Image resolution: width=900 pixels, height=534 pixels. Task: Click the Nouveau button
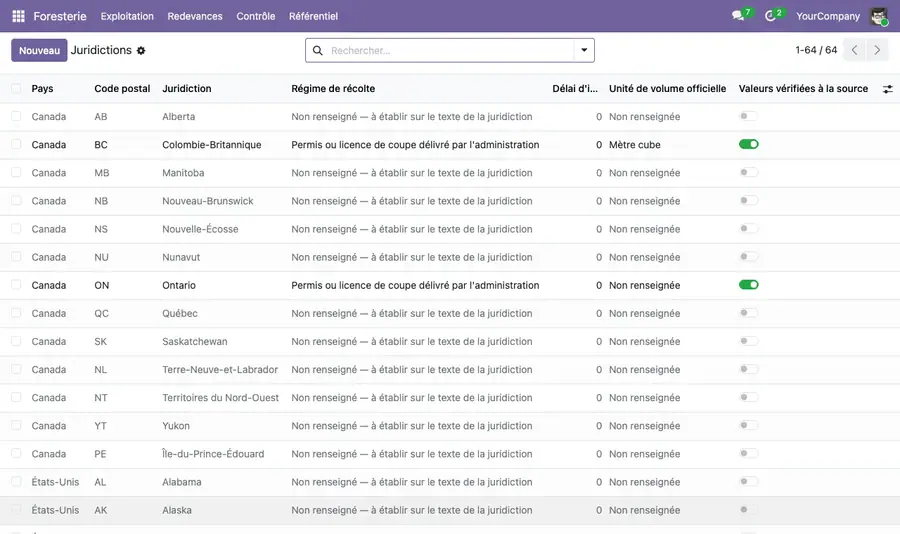point(39,51)
